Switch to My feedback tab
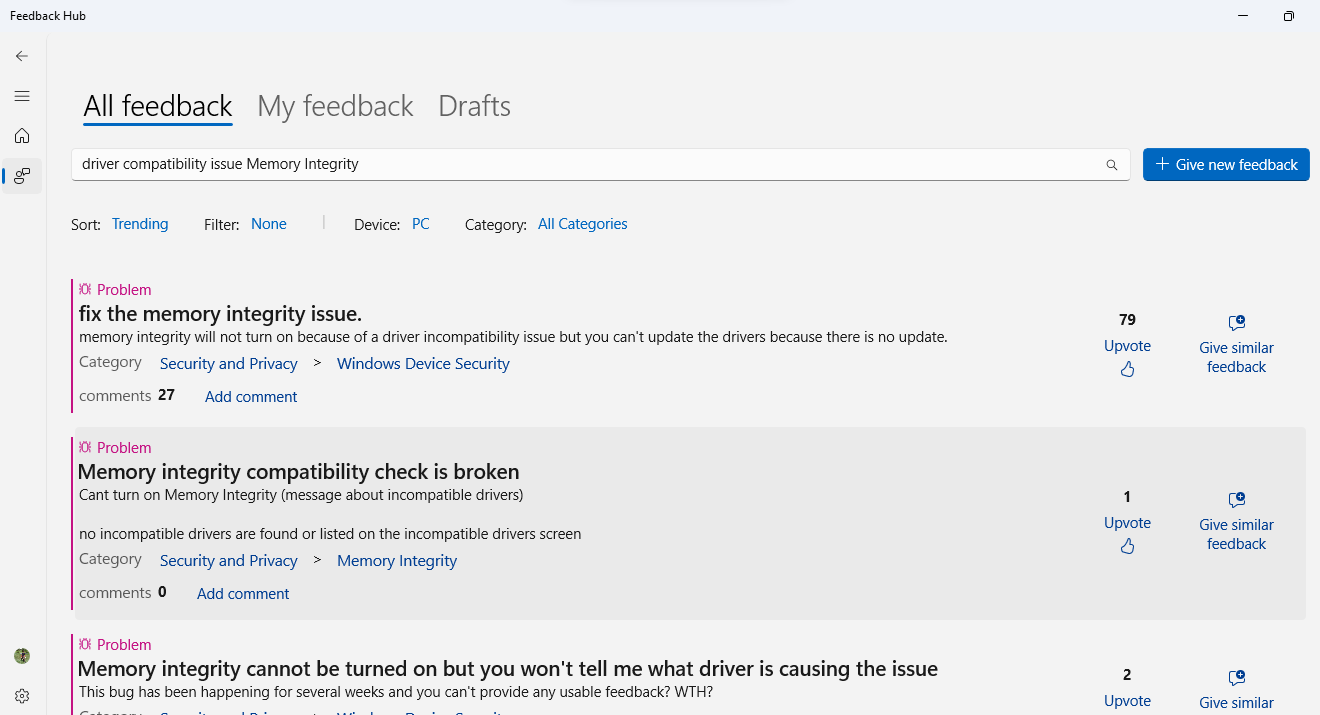This screenshot has height=715, width=1320. click(x=335, y=106)
